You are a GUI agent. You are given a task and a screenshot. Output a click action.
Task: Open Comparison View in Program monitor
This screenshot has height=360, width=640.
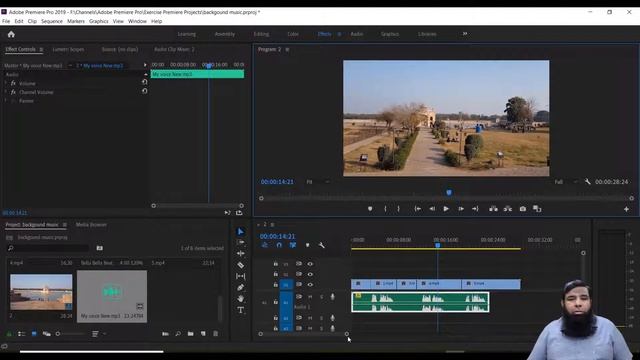point(537,209)
